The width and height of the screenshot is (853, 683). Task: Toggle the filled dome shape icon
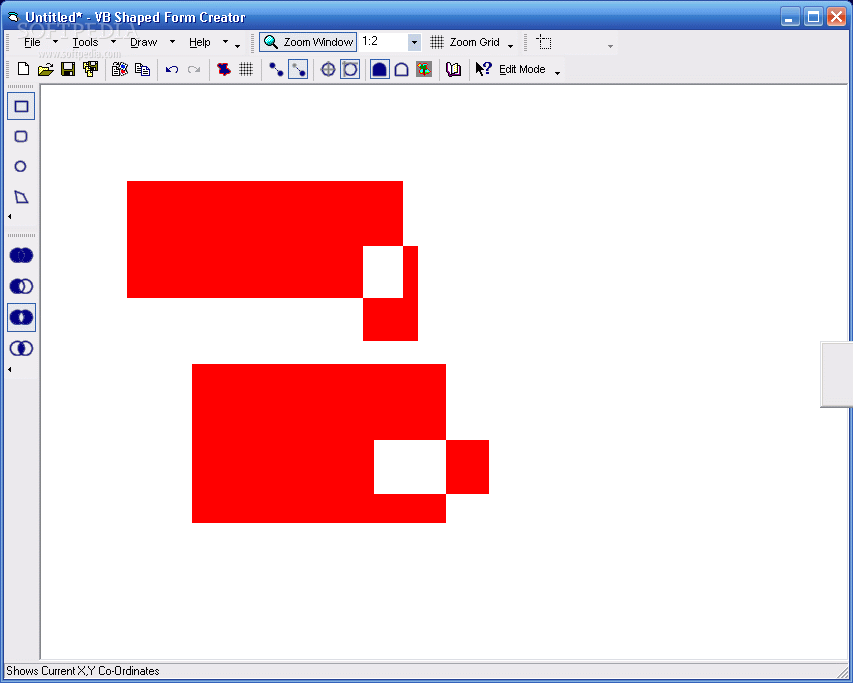(380, 69)
